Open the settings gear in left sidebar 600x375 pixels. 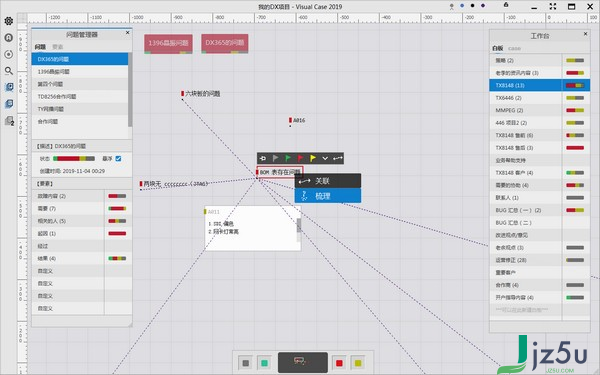point(8,21)
